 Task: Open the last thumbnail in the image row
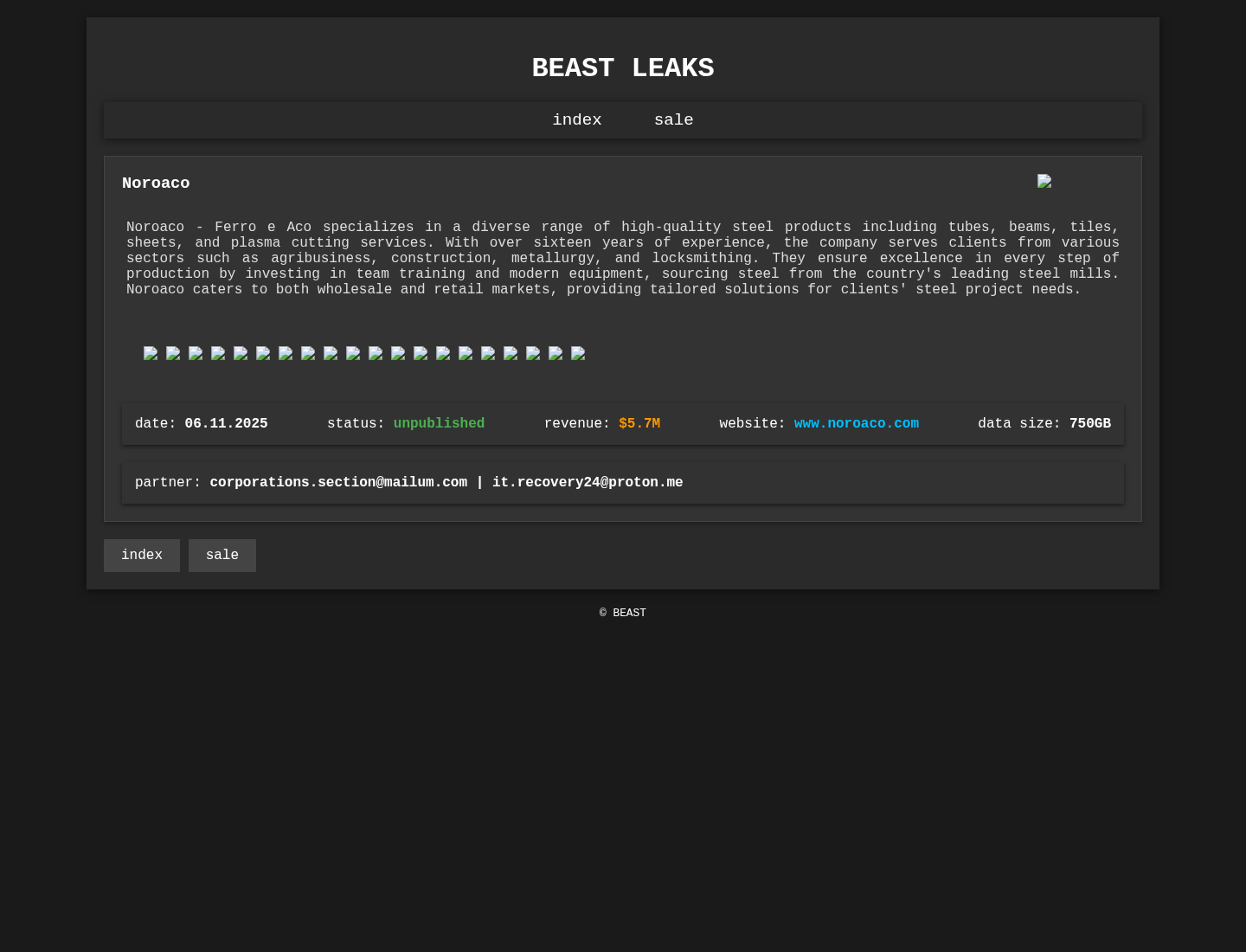pos(578,353)
